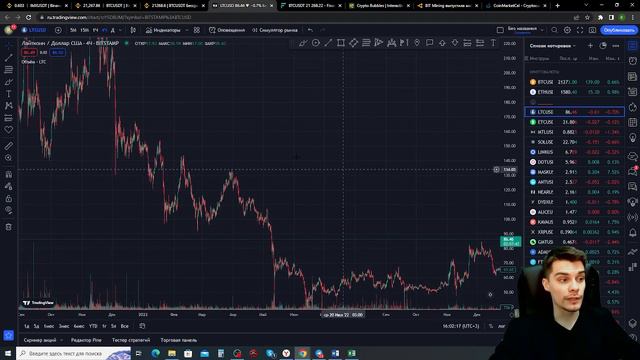This screenshot has height=360, width=640.
Task: Expand the timeframe dropdown arrow
Action: [120, 30]
